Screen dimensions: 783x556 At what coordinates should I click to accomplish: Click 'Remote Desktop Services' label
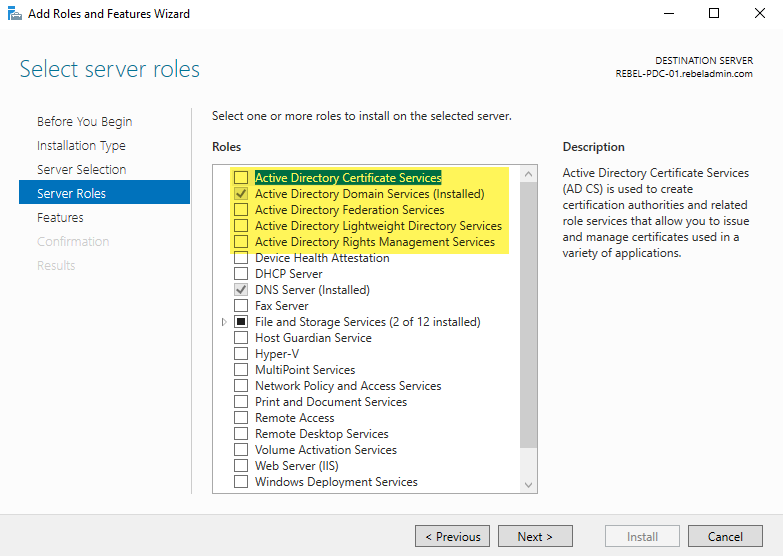pos(322,434)
